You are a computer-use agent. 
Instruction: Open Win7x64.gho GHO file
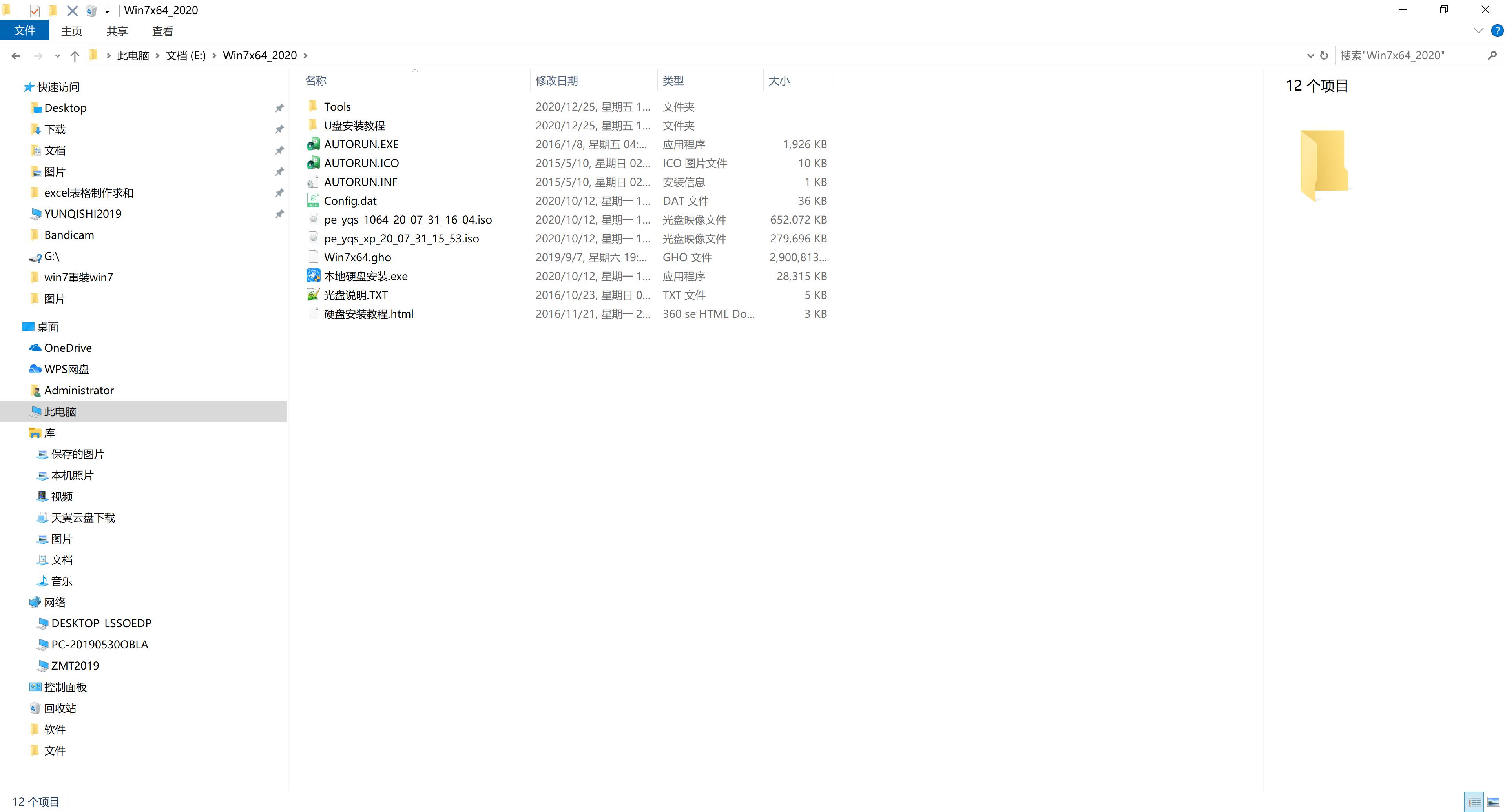click(x=357, y=257)
